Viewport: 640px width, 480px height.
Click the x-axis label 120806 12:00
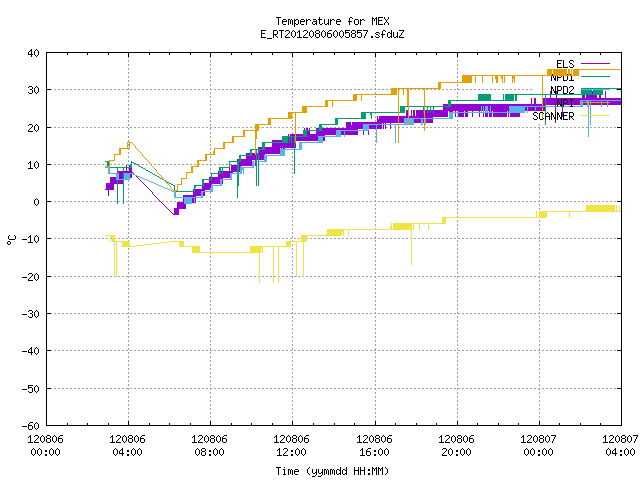point(291,446)
